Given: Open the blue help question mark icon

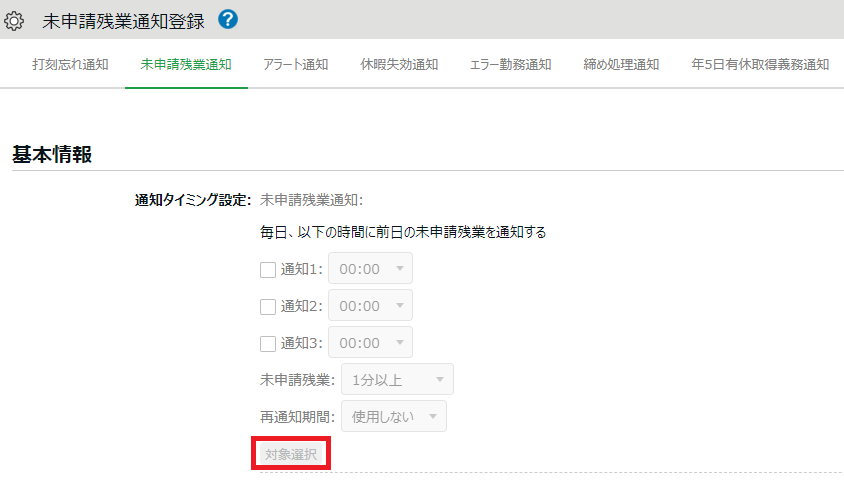Looking at the screenshot, I should pos(227,19).
